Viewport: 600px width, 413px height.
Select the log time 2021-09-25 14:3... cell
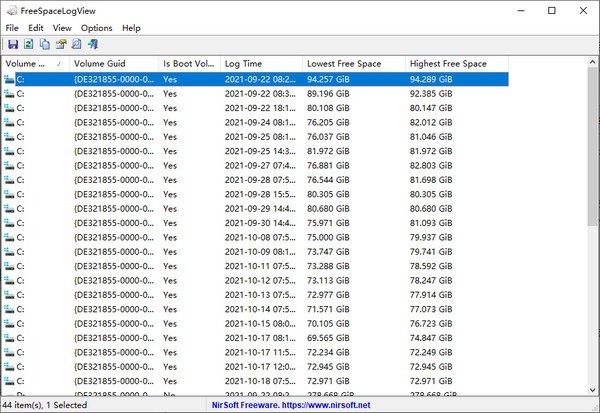pos(260,151)
